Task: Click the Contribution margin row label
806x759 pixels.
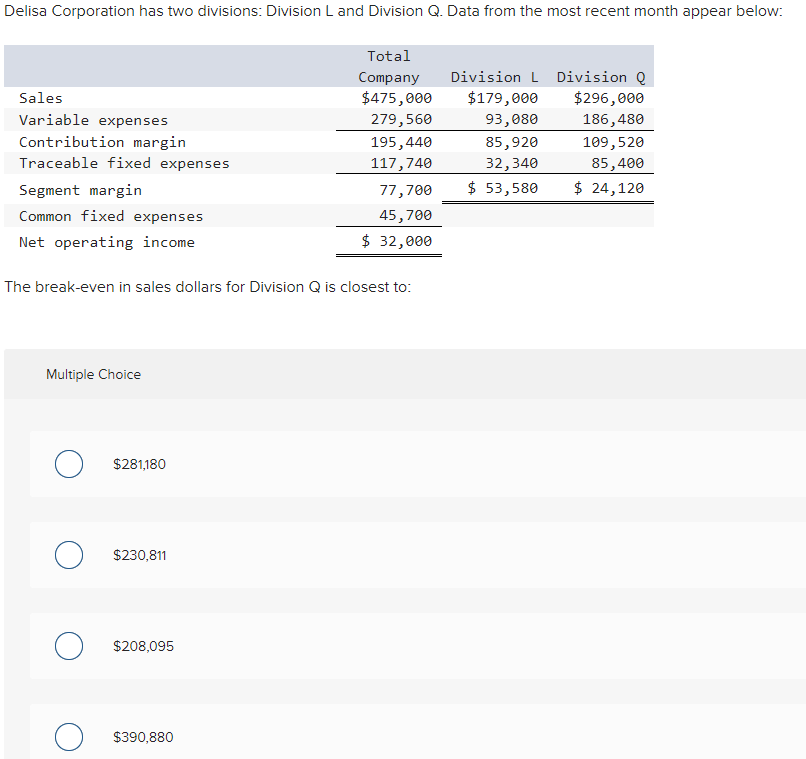Action: (x=102, y=142)
